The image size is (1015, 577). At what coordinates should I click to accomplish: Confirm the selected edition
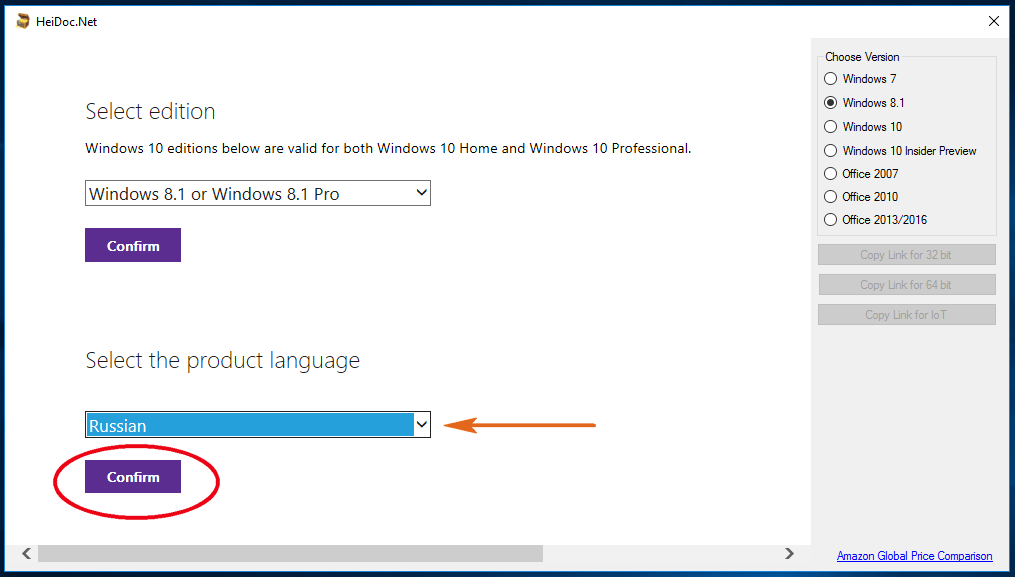point(133,246)
